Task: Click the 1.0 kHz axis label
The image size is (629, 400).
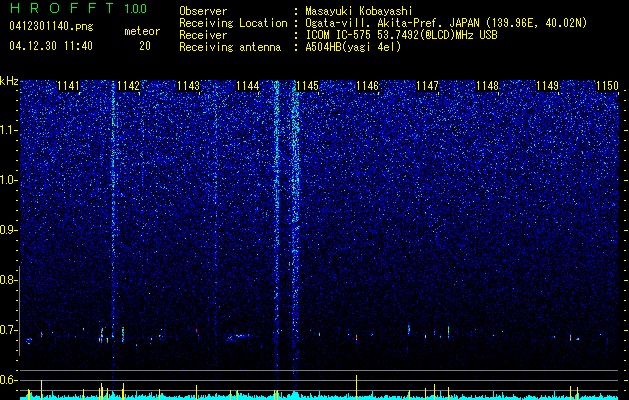Action: point(8,180)
